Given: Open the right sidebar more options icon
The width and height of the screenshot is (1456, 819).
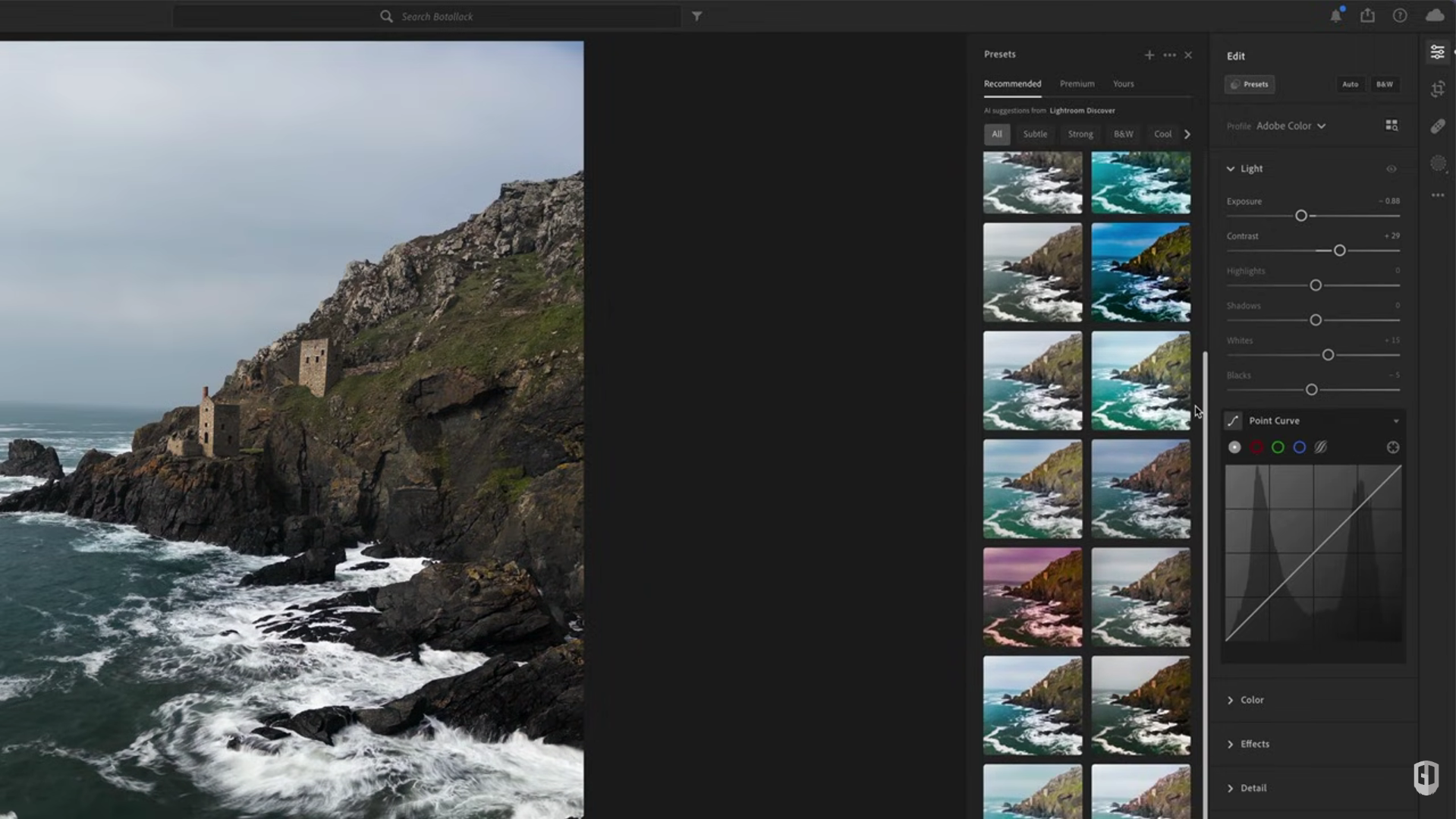Looking at the screenshot, I should click(1438, 195).
